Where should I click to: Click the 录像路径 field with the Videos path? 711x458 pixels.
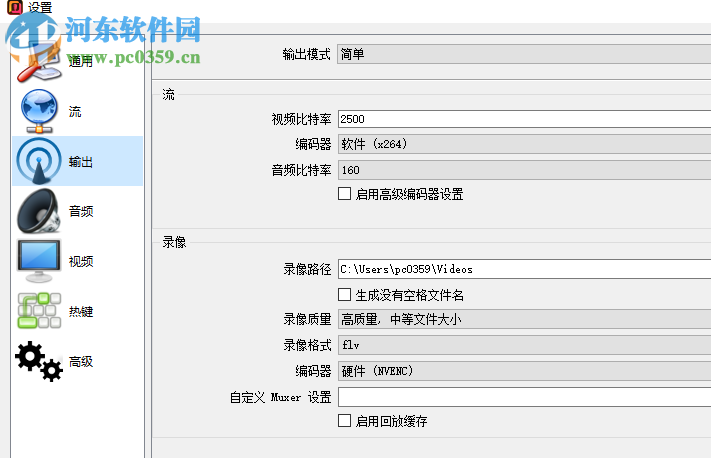[x=525, y=269]
